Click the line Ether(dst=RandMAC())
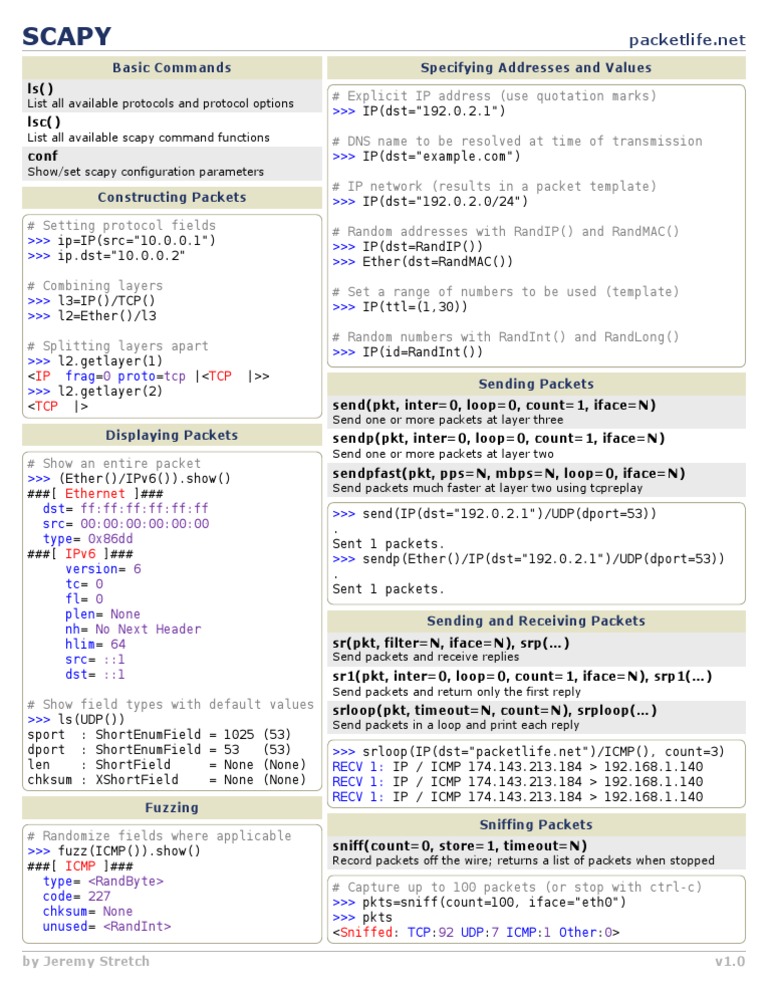 point(422,262)
